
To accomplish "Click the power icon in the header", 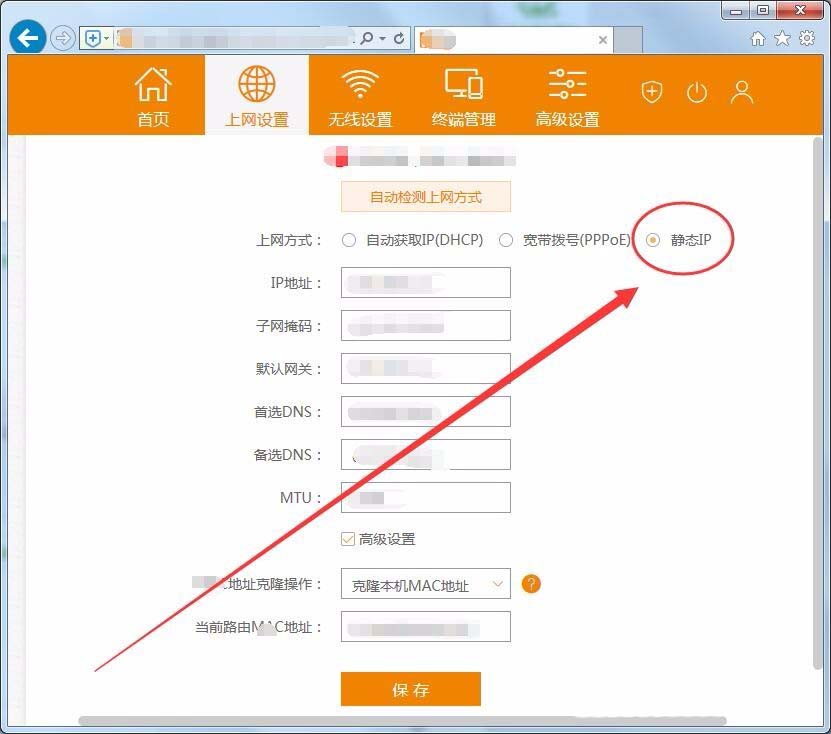I will 696,91.
